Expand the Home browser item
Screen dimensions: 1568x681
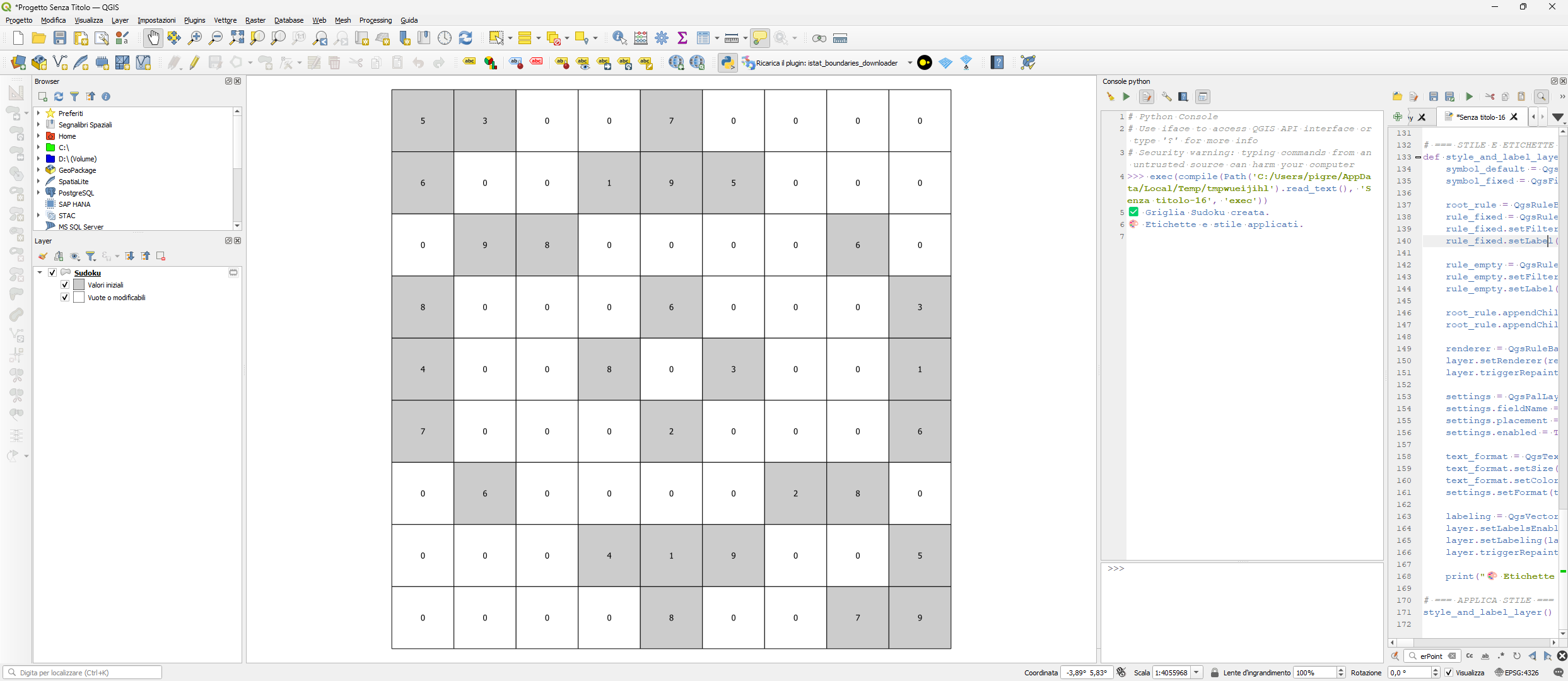38,136
